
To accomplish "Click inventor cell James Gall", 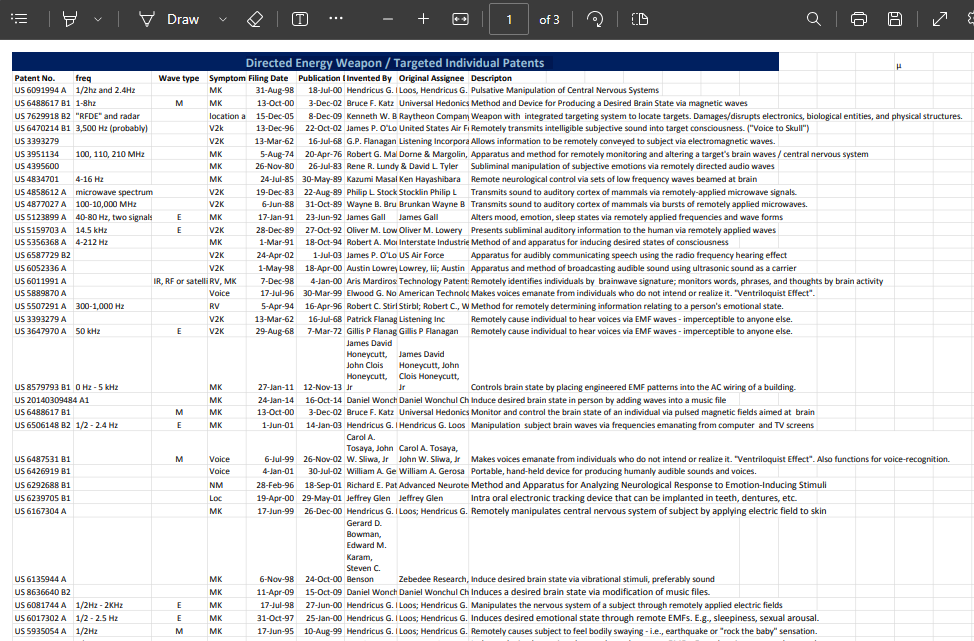I will [366, 217].
